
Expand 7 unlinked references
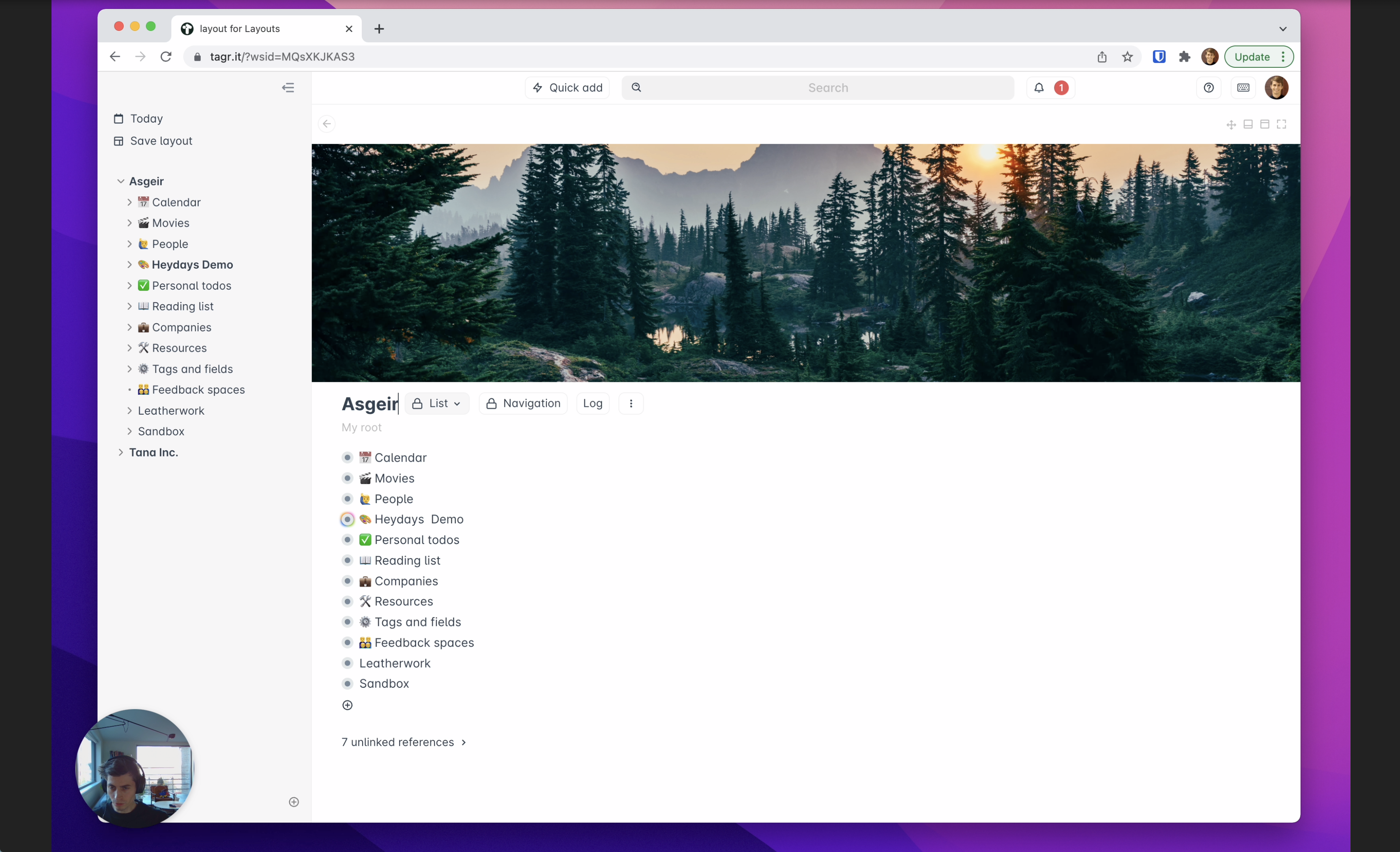click(404, 742)
